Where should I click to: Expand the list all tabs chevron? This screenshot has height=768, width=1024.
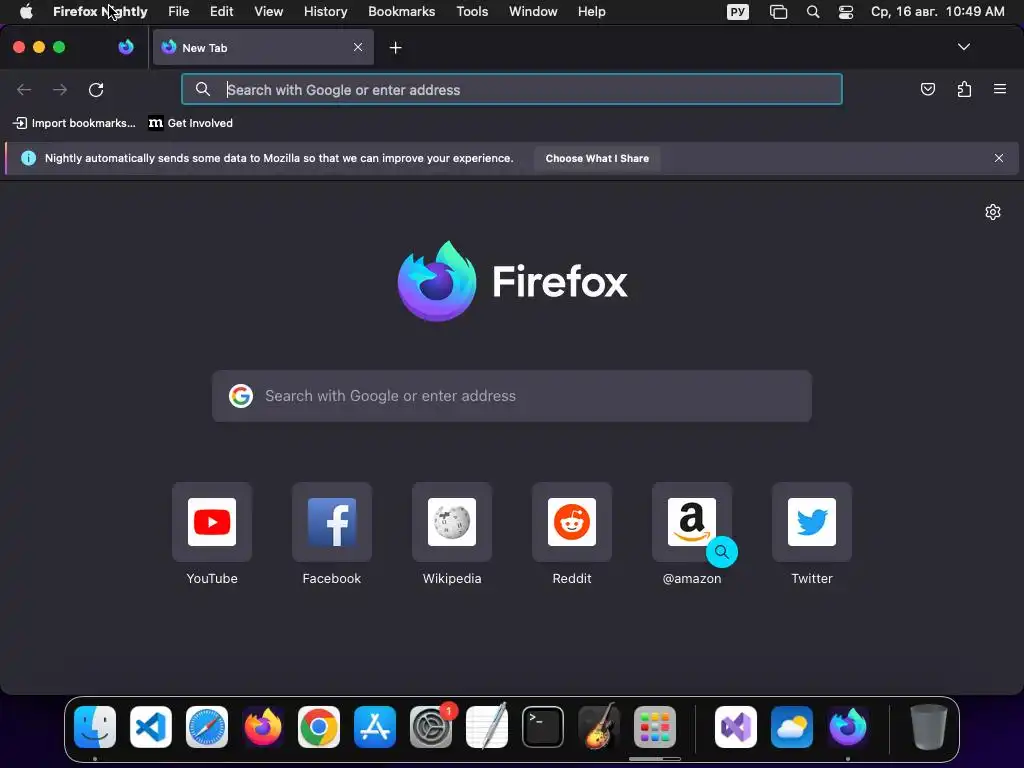coord(963,47)
